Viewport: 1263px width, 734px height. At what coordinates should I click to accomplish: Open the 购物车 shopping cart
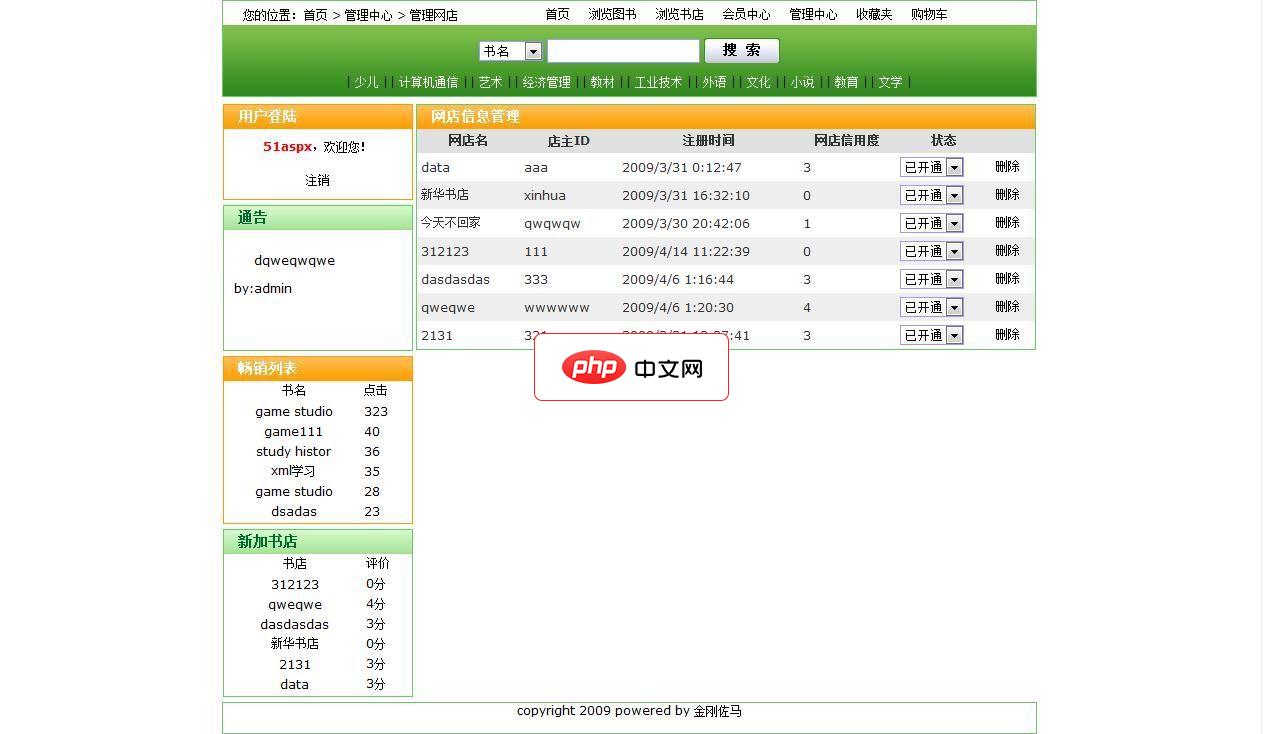click(928, 14)
